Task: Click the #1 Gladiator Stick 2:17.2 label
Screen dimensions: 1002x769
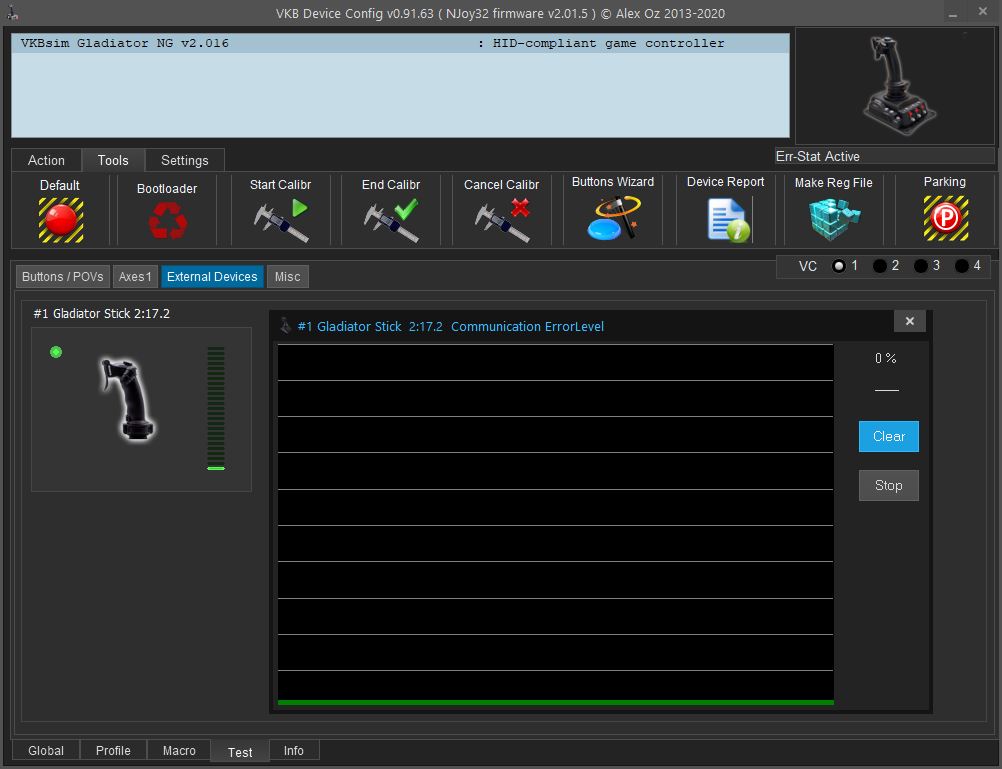Action: pos(102,314)
